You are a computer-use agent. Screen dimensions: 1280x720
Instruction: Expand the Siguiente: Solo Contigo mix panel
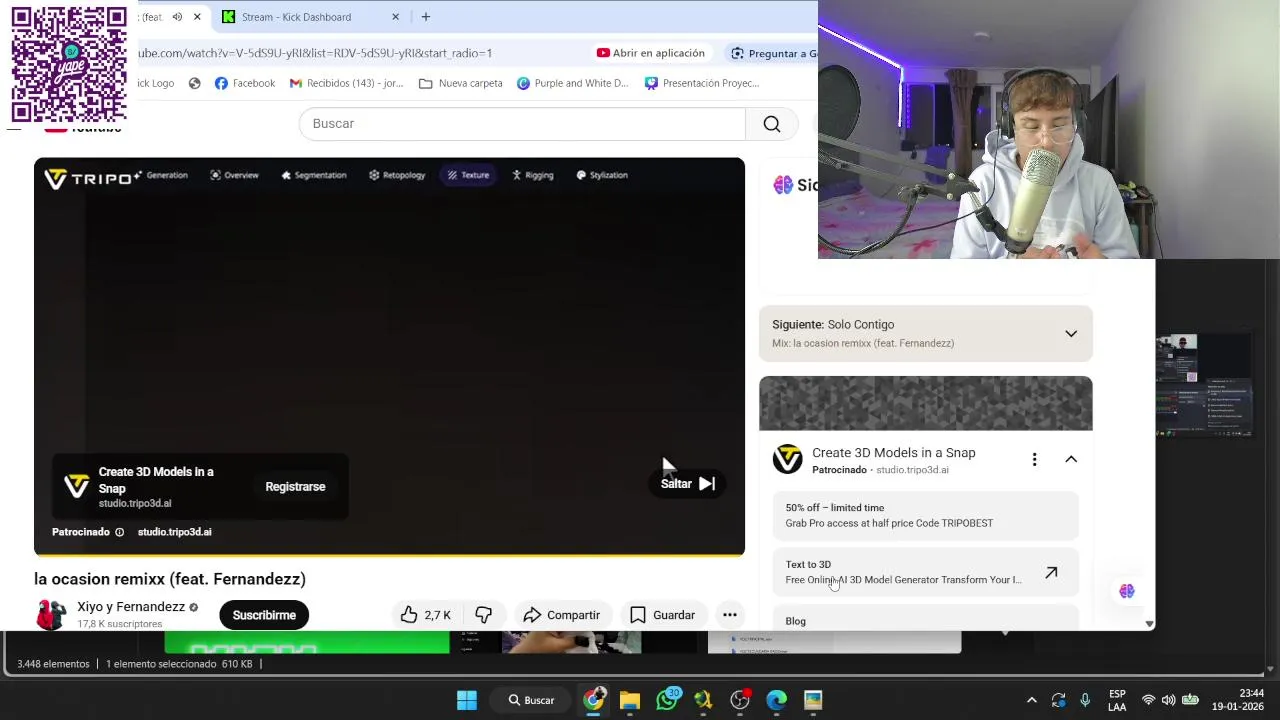click(1071, 334)
